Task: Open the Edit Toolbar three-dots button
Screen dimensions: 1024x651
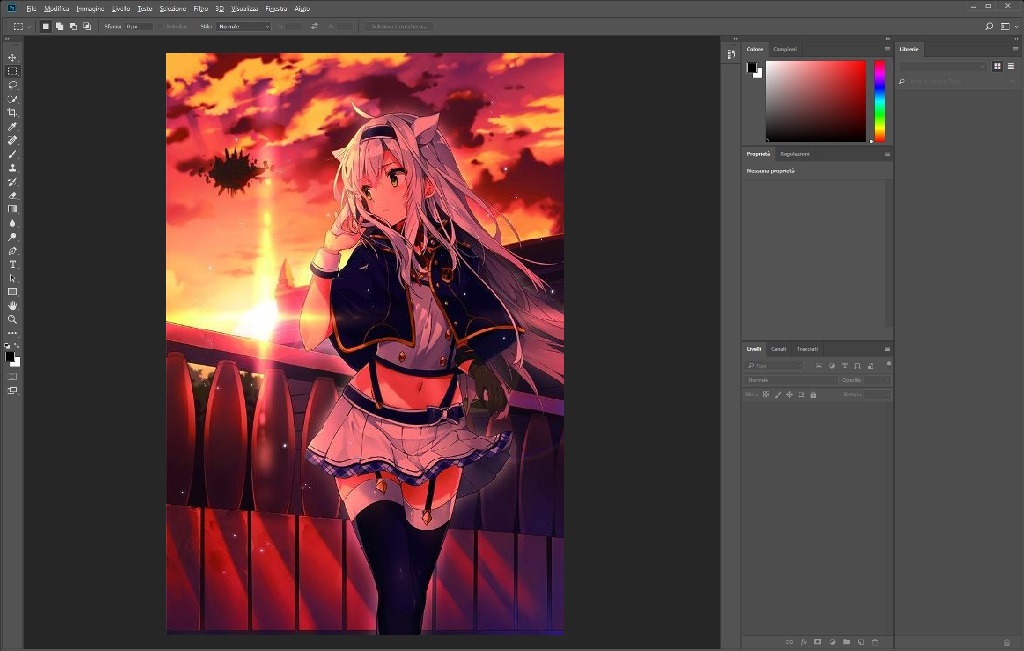Action: (12, 333)
